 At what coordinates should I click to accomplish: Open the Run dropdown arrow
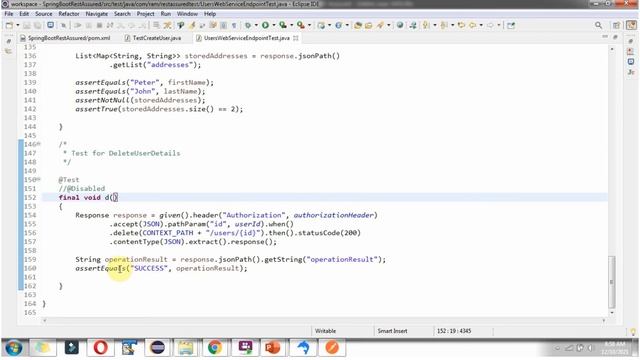point(274,25)
